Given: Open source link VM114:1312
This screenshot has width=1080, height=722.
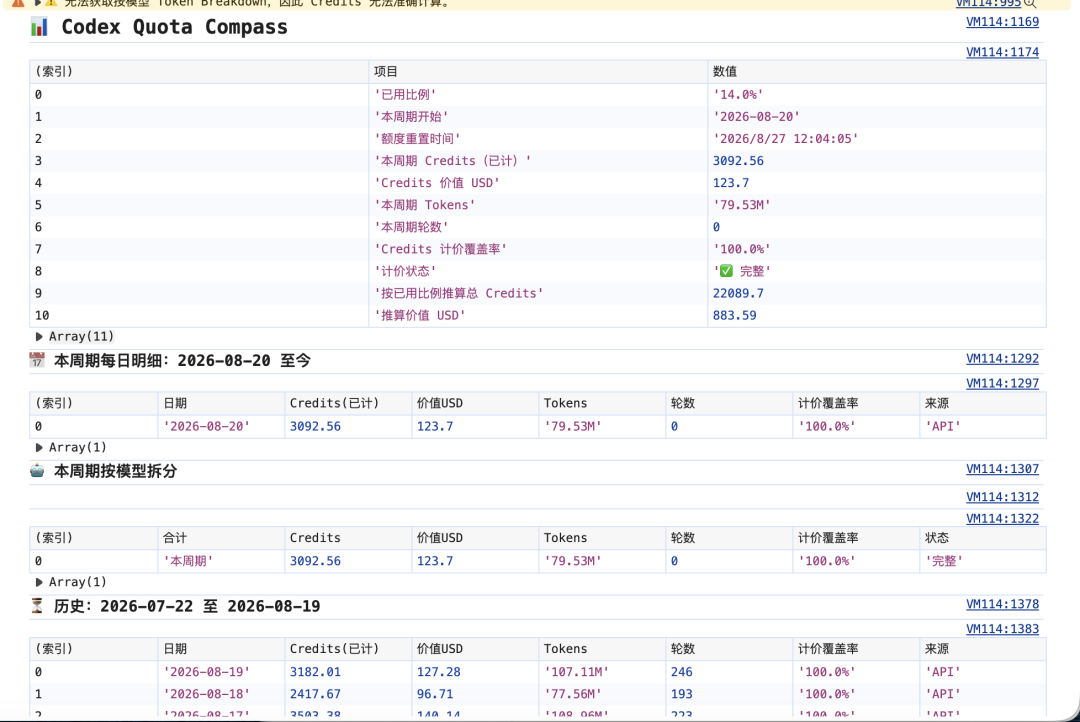Looking at the screenshot, I should (x=1002, y=497).
